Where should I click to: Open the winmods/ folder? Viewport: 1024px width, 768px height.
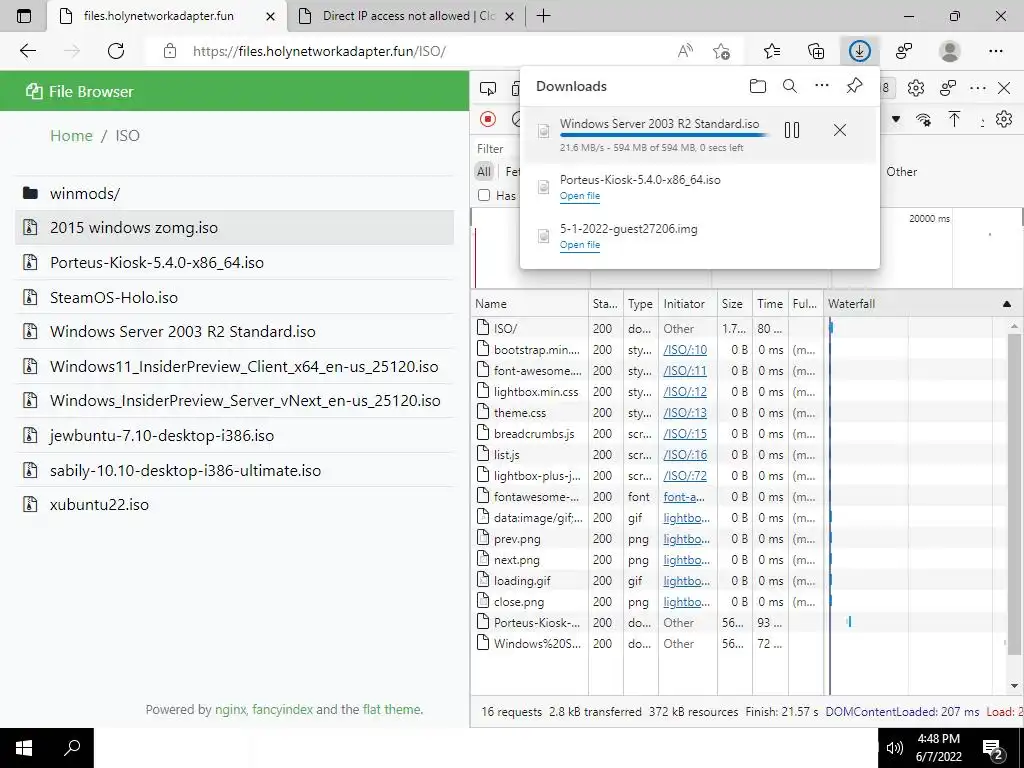pyautogui.click(x=85, y=193)
